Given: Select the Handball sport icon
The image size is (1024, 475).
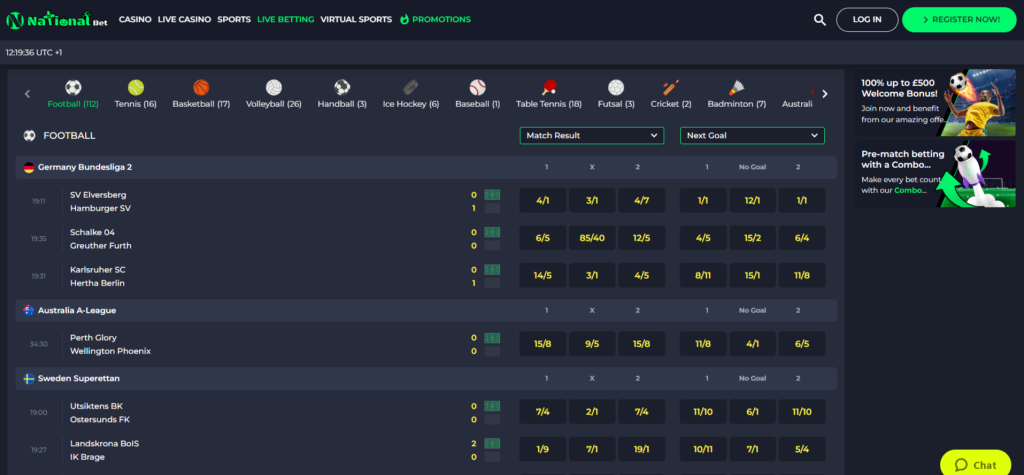Looking at the screenshot, I should pyautogui.click(x=342, y=88).
